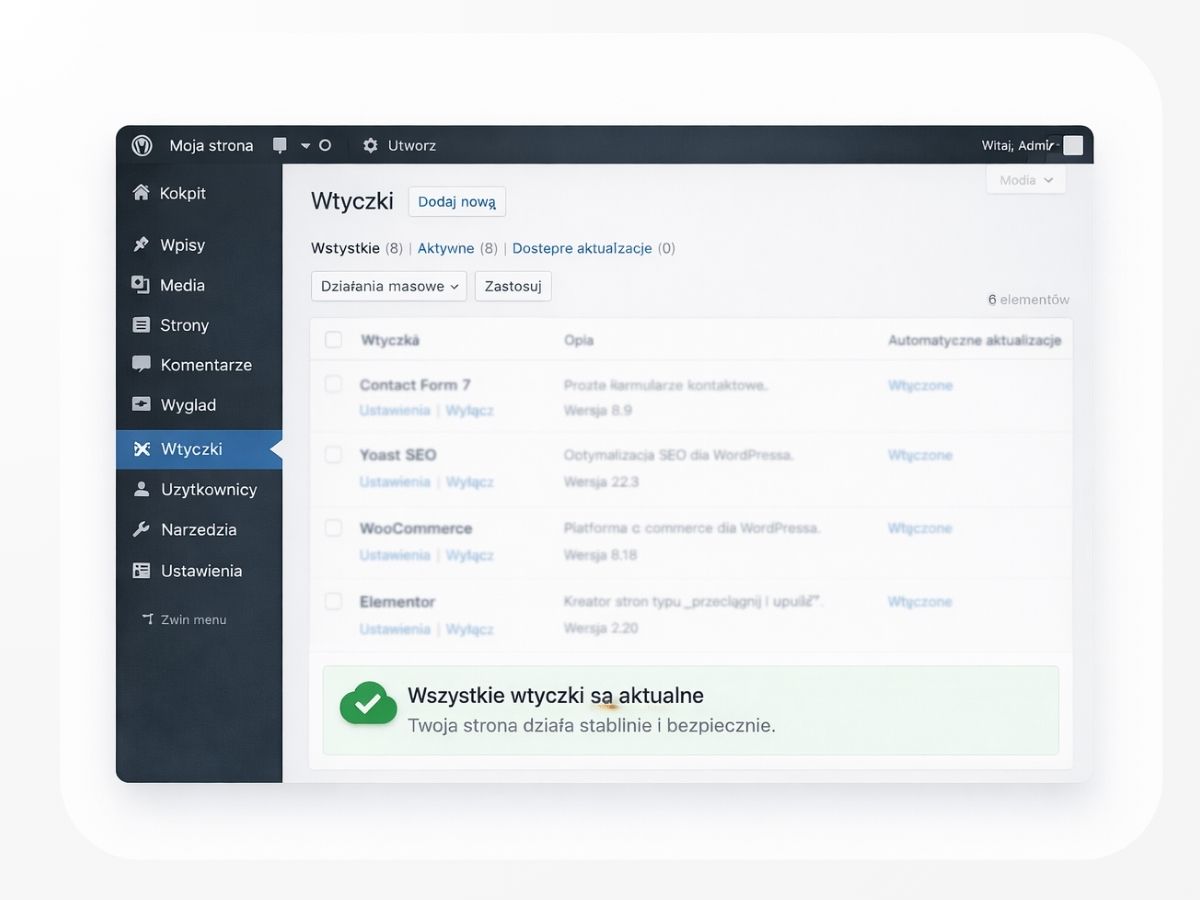This screenshot has height=900, width=1200.
Task: Open Narzedzia wrench icon
Action: click(x=141, y=530)
